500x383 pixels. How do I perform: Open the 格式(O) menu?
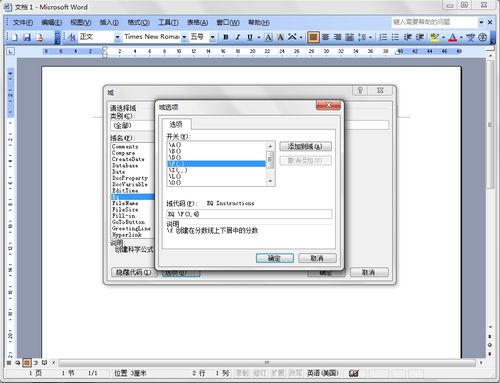point(139,22)
